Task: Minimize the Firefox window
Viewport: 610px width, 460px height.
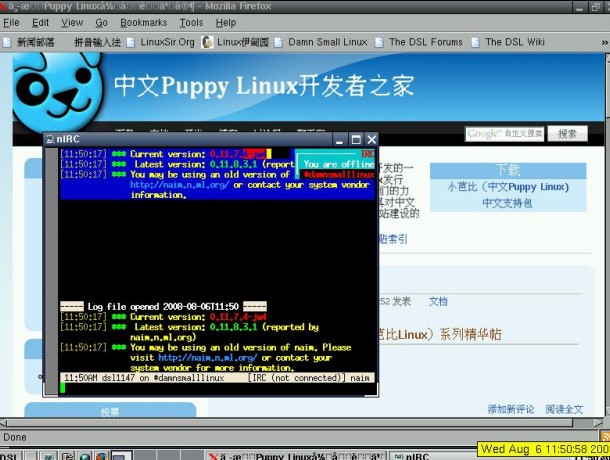Action: [580, 7]
